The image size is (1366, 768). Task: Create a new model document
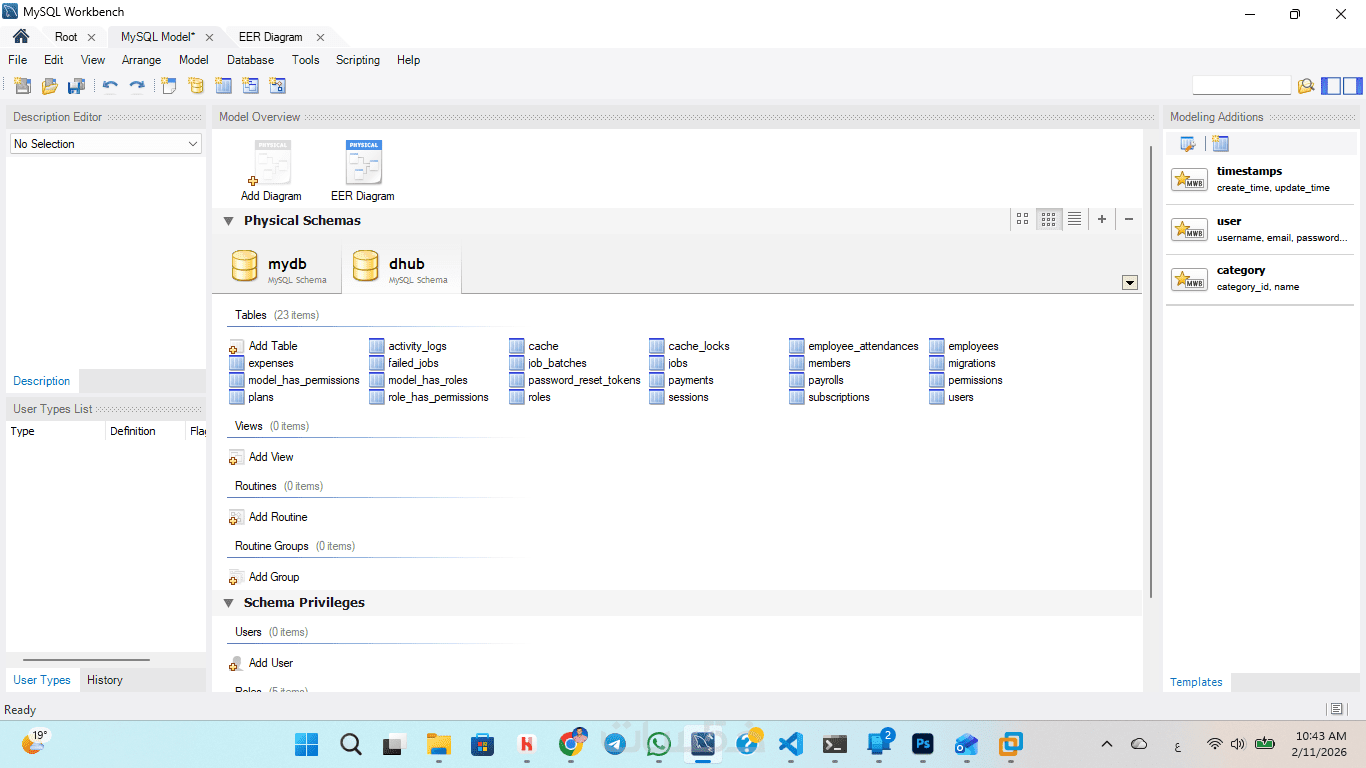click(x=22, y=86)
